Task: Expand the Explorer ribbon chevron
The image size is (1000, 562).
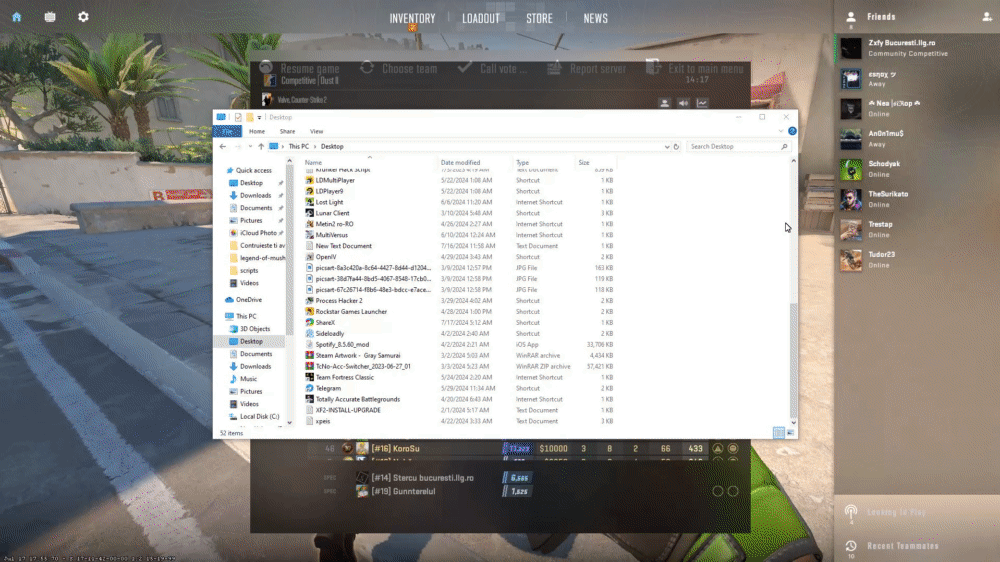Action: tap(781, 131)
